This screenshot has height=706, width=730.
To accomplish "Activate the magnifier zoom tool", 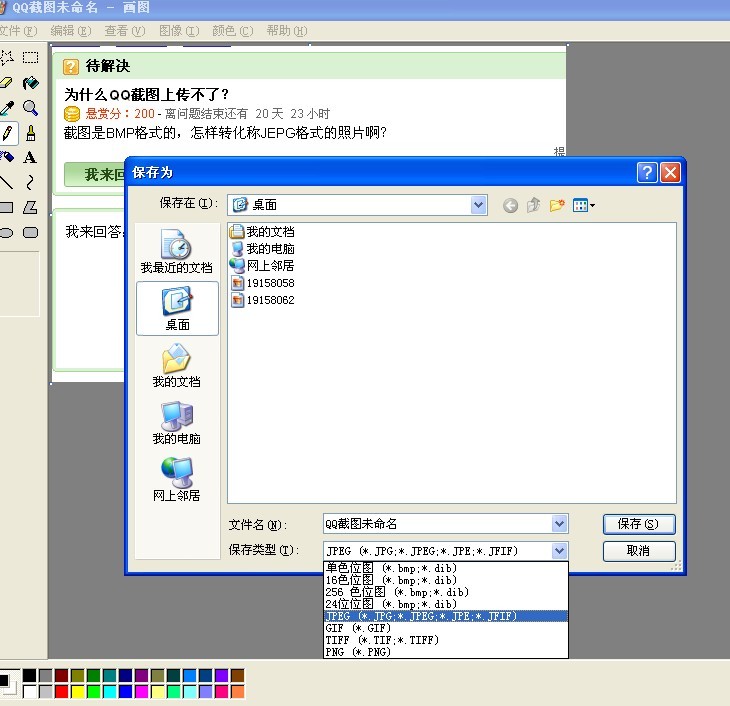I will [31, 108].
